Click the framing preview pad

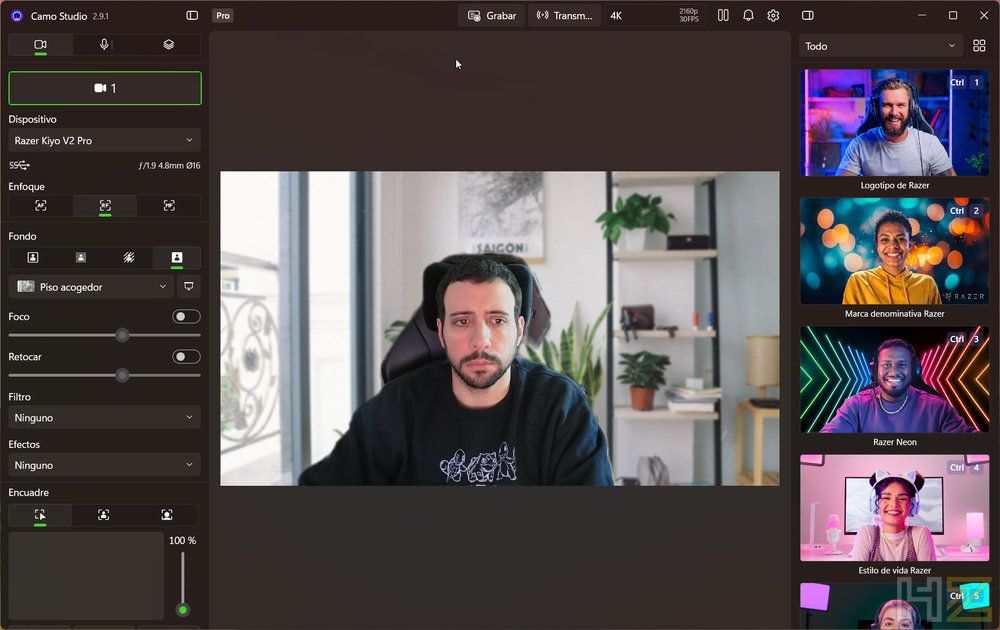point(86,576)
